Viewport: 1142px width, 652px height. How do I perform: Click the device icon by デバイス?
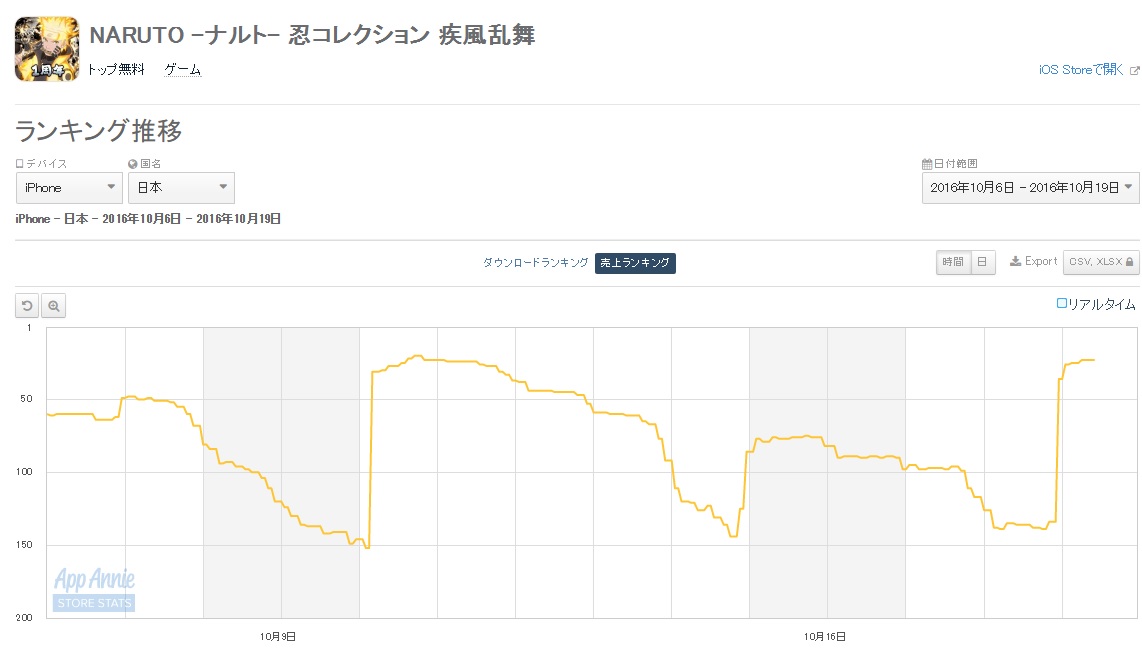tap(20, 164)
